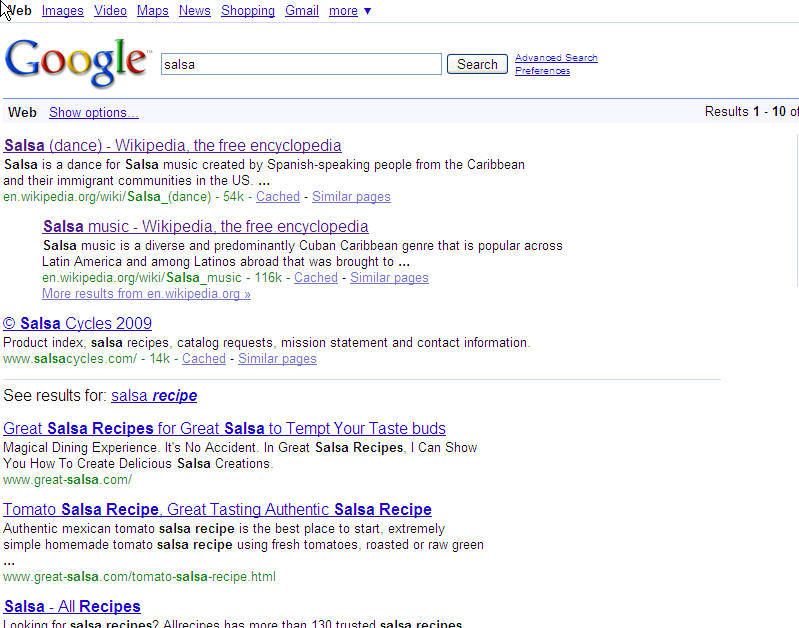Click the bold 'Web' label in results bar

point(22,112)
